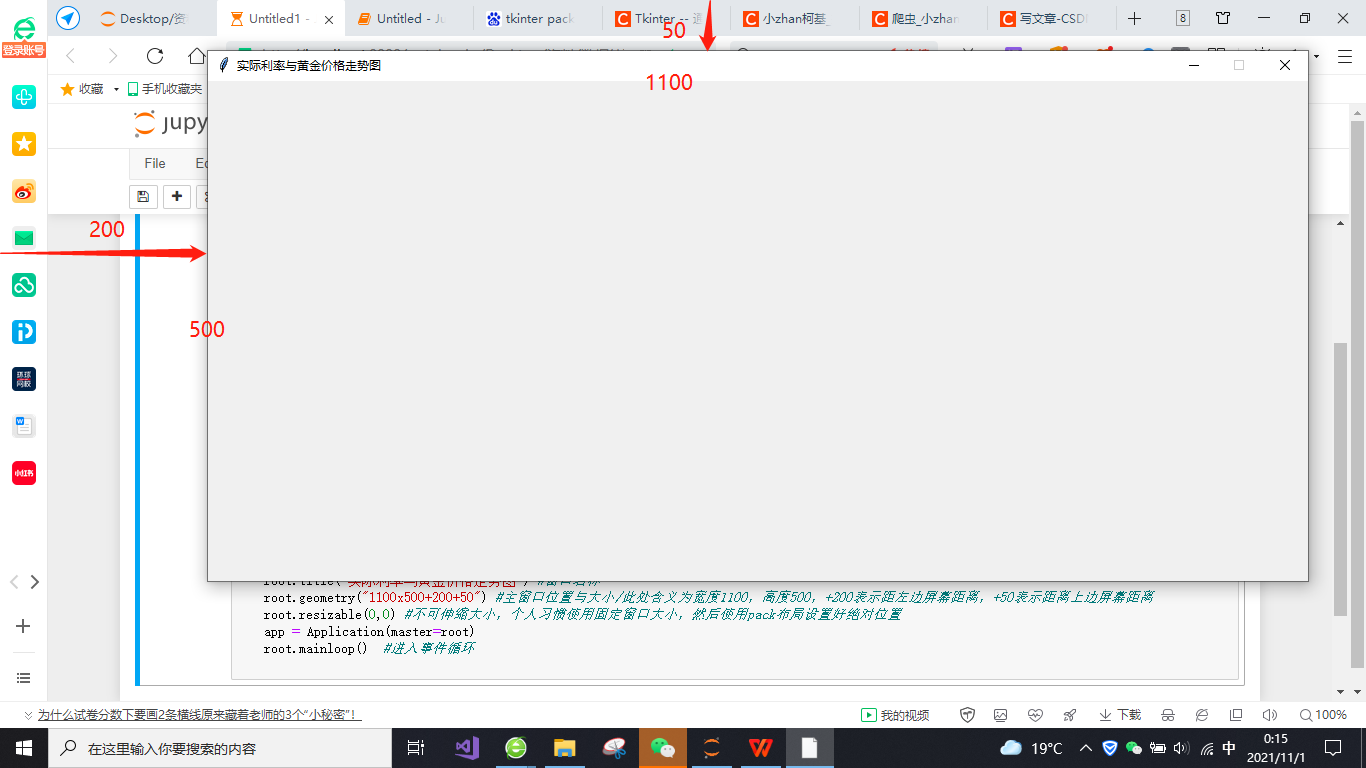1366x768 pixels.
Task: Open the Jupyter File menu
Action: pyautogui.click(x=155, y=163)
